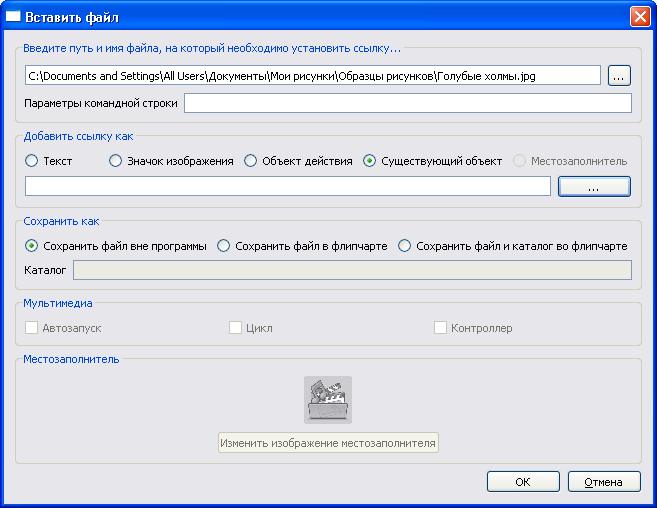Close the 'Вставить файл' dialog
The image size is (657, 508).
640,17
